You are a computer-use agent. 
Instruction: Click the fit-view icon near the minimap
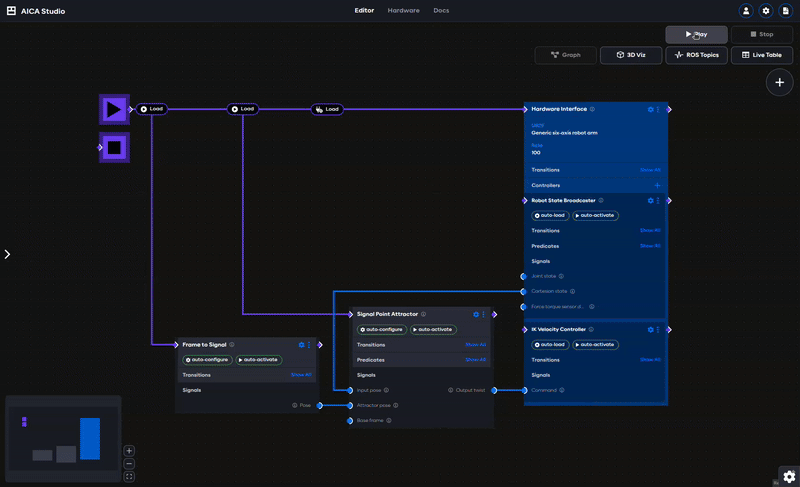pos(129,477)
